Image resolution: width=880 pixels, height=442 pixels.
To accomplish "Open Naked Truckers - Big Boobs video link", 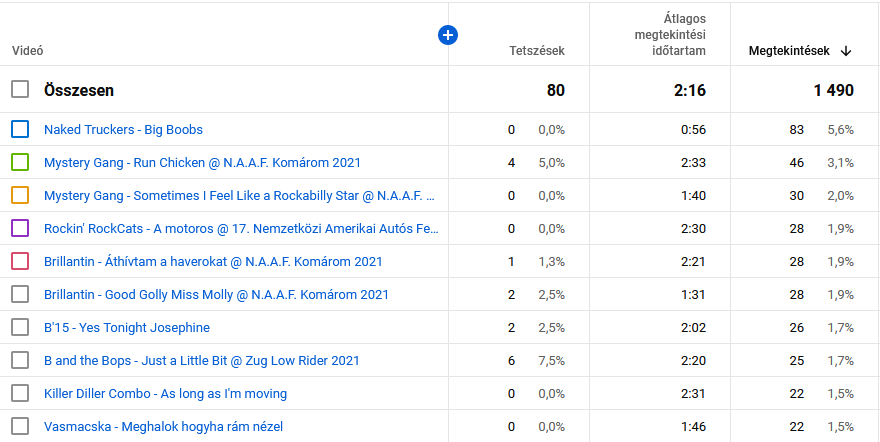I will tap(123, 130).
